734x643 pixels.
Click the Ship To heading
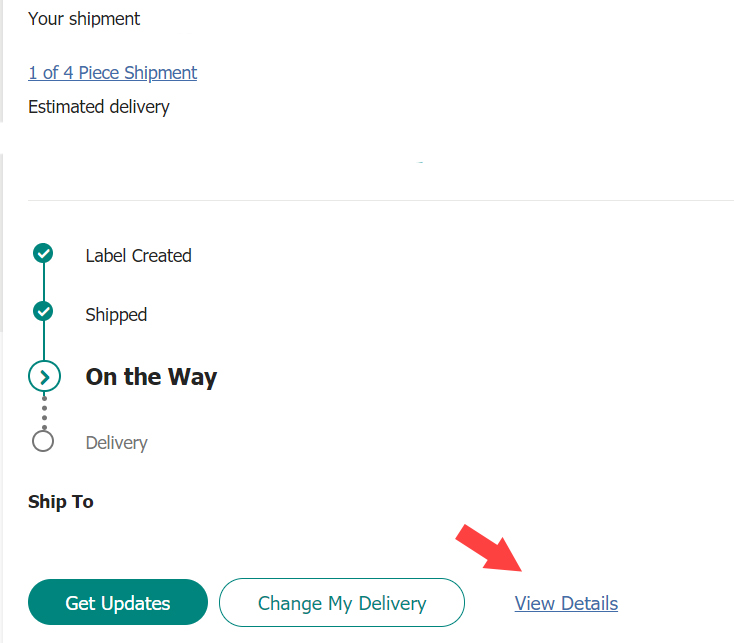tap(61, 502)
